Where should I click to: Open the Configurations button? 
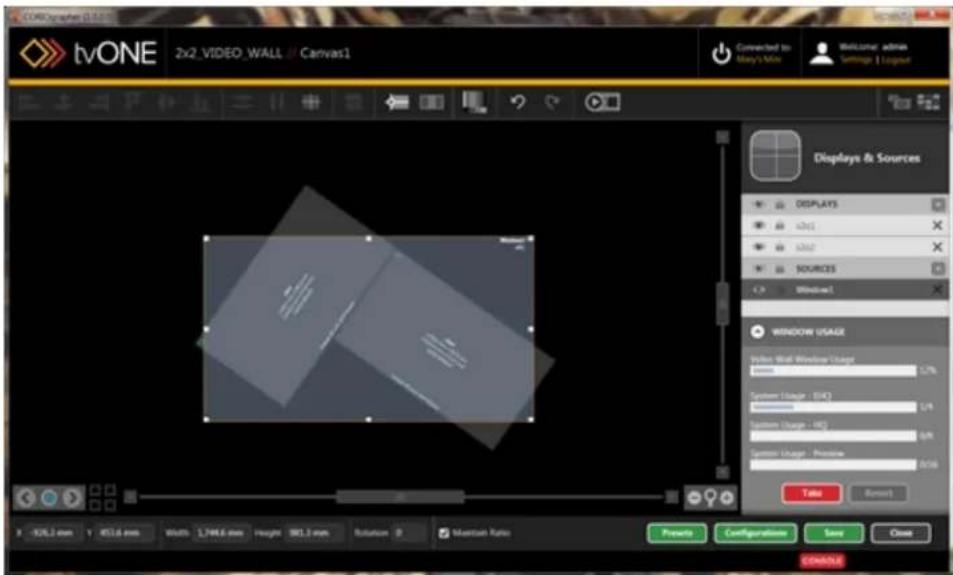(755, 533)
